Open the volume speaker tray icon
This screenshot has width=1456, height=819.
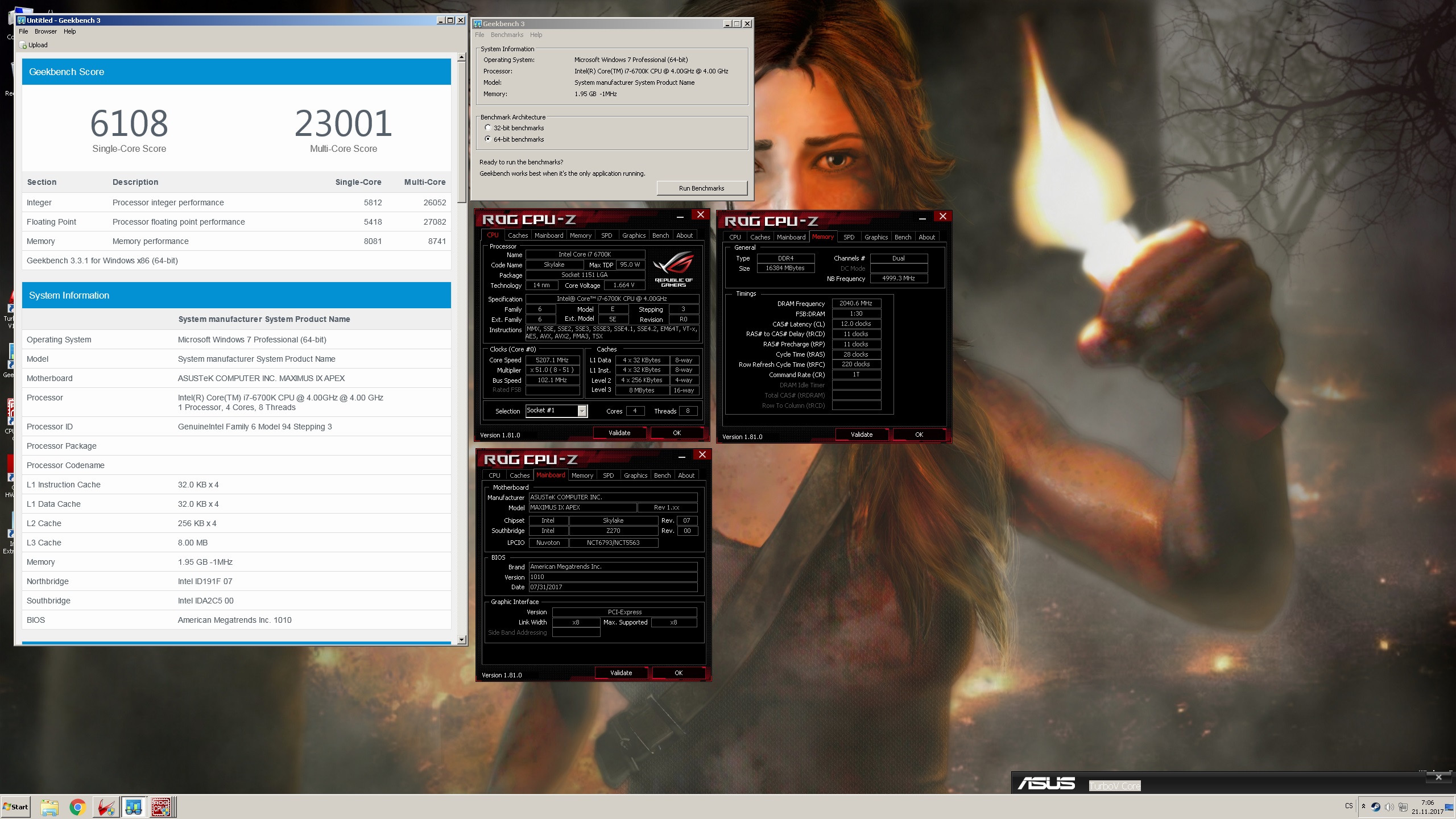(1389, 806)
